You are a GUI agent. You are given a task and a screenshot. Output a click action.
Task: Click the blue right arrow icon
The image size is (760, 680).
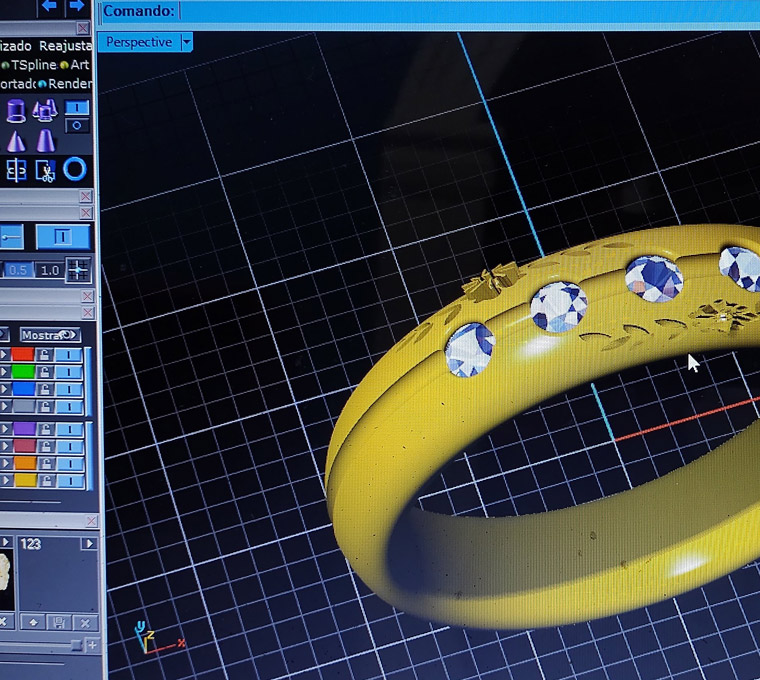(x=76, y=6)
